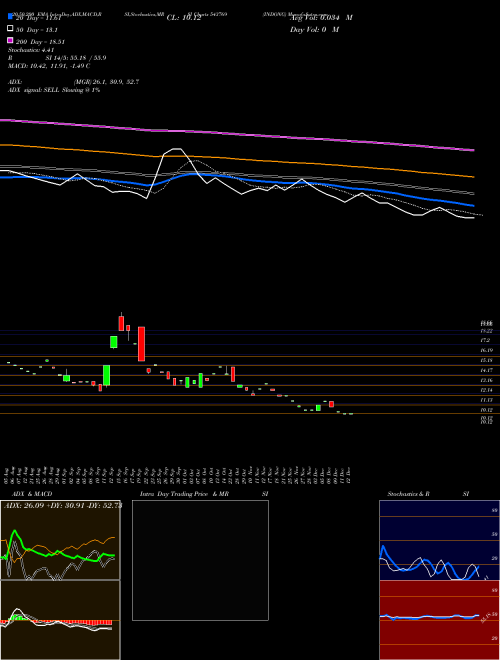The image size is (500, 660).
Task: Click the 13.16 price axis label
Action: coord(487,380)
